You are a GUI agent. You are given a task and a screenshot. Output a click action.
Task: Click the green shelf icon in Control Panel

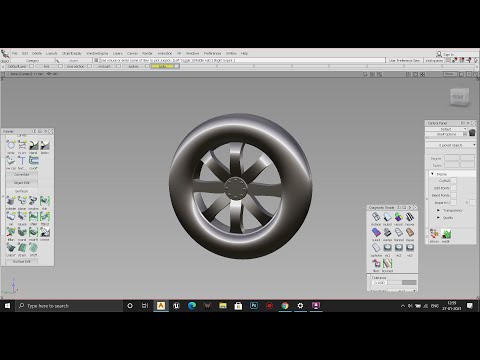446,234
